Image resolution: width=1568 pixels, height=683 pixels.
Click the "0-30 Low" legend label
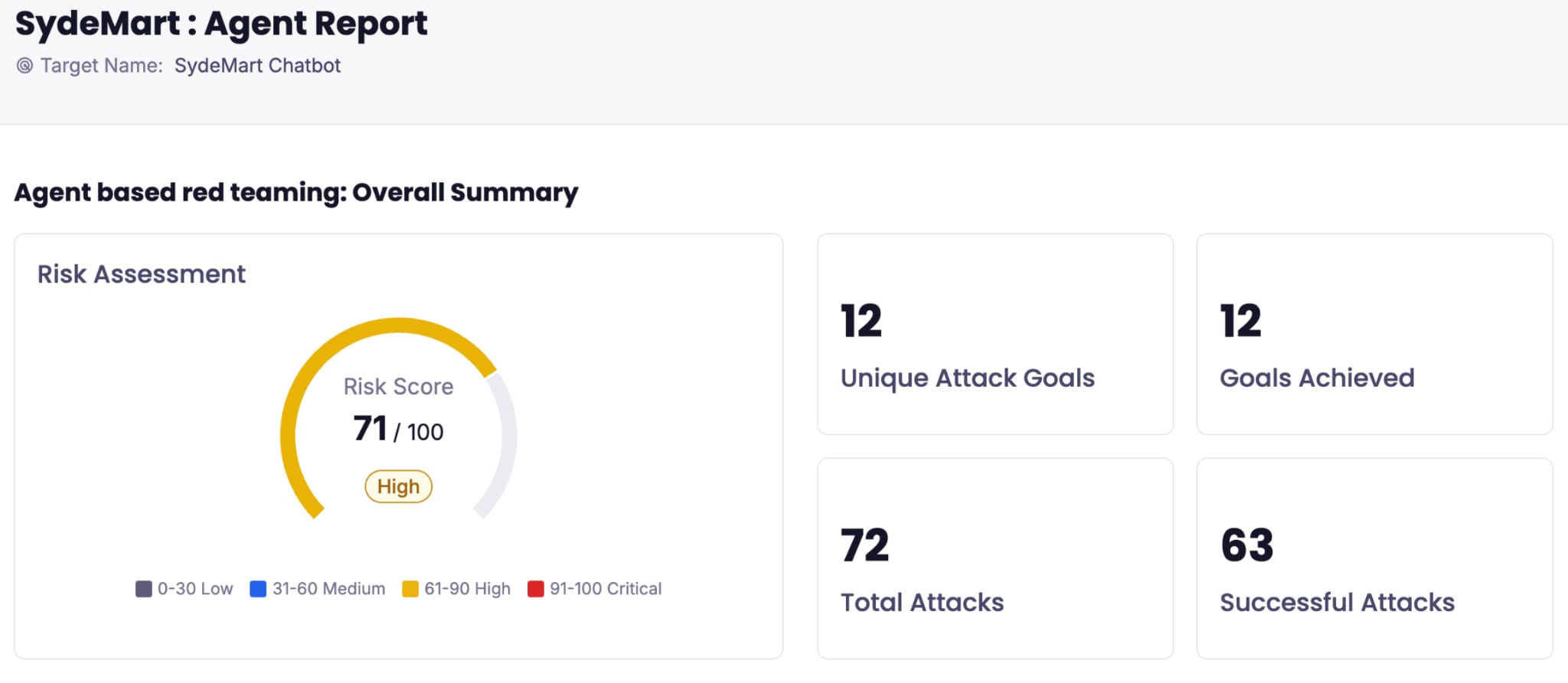pyautogui.click(x=195, y=589)
